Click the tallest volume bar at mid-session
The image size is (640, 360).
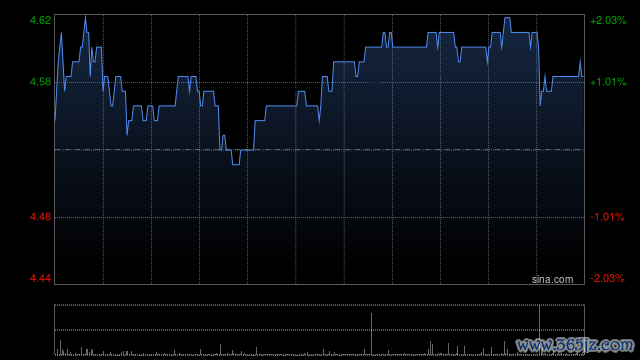pyautogui.click(x=371, y=334)
